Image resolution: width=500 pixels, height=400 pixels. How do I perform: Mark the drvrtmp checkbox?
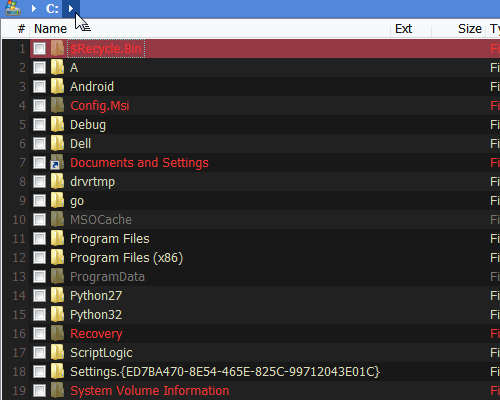tap(39, 182)
